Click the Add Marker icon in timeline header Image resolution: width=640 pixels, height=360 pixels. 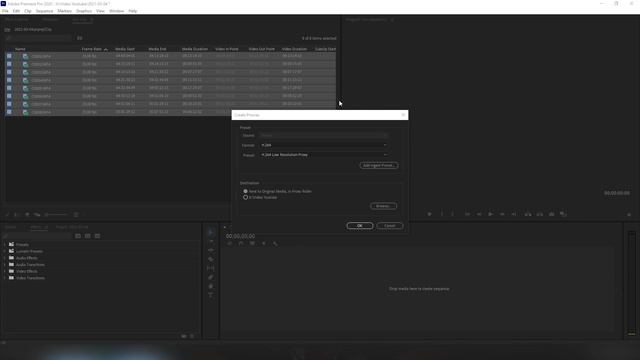(x=264, y=243)
